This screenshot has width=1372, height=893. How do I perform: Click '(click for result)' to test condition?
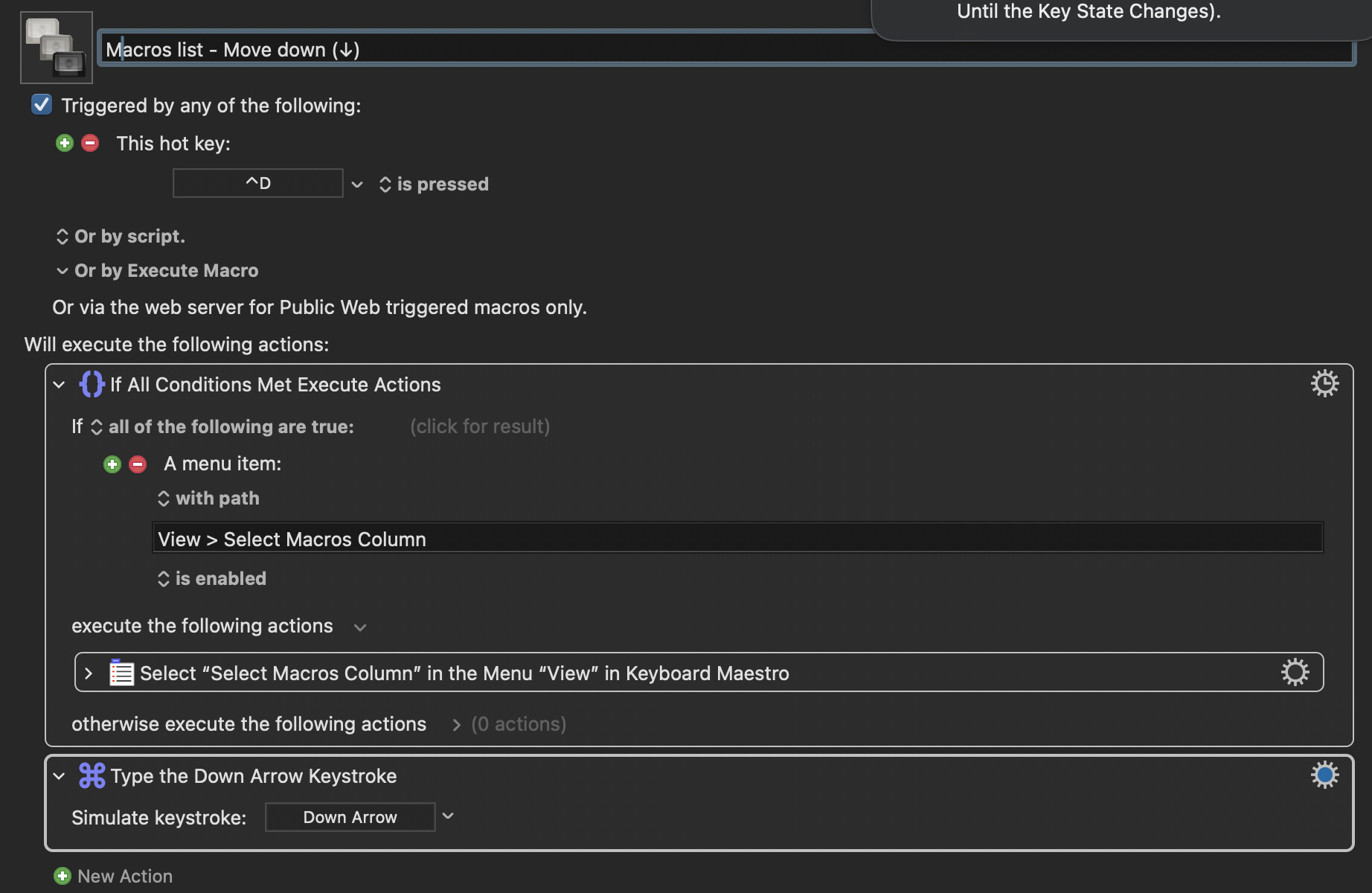click(480, 426)
